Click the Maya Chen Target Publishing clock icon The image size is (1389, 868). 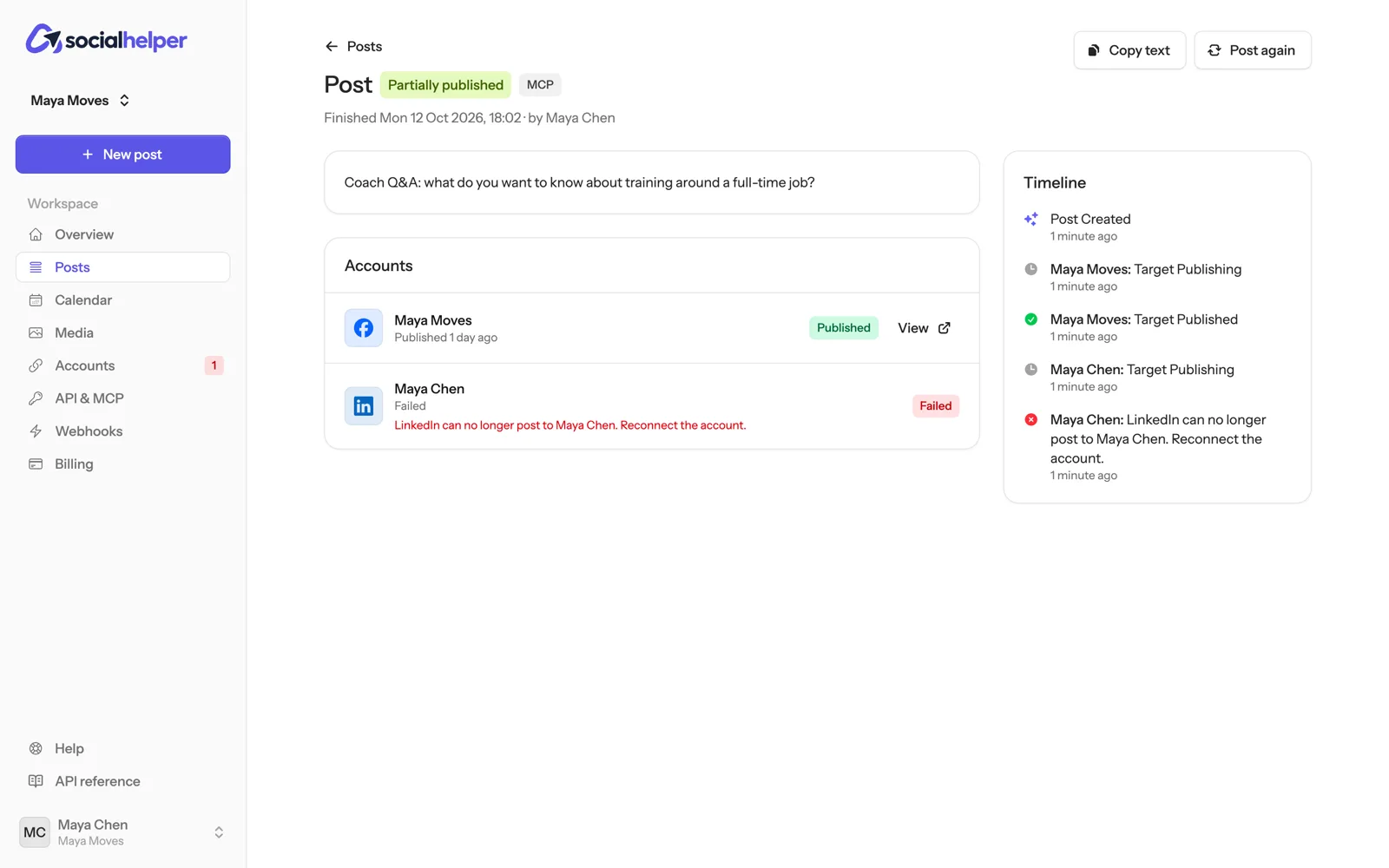pyautogui.click(x=1030, y=370)
